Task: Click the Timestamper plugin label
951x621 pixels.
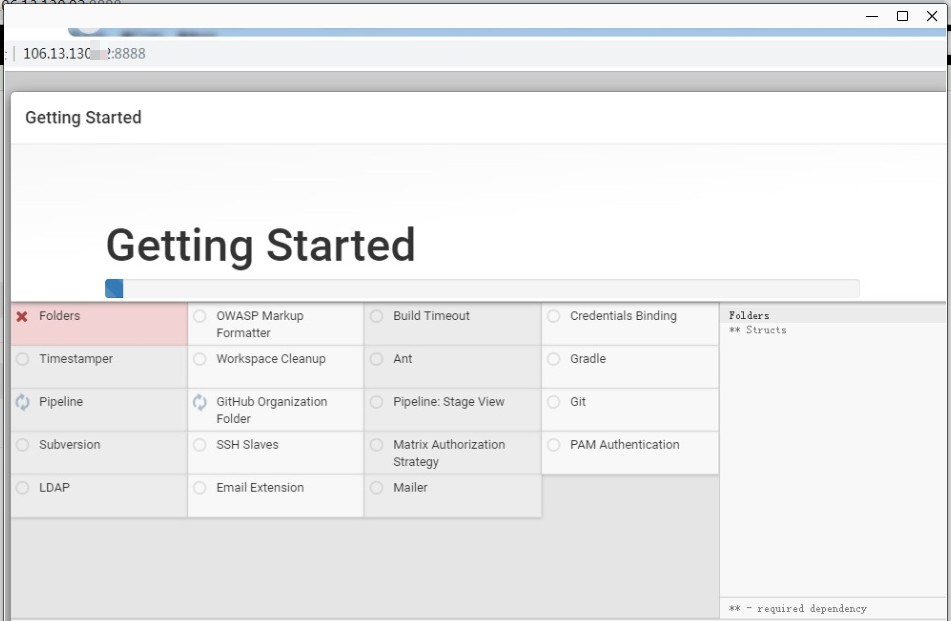Action: (x=76, y=359)
